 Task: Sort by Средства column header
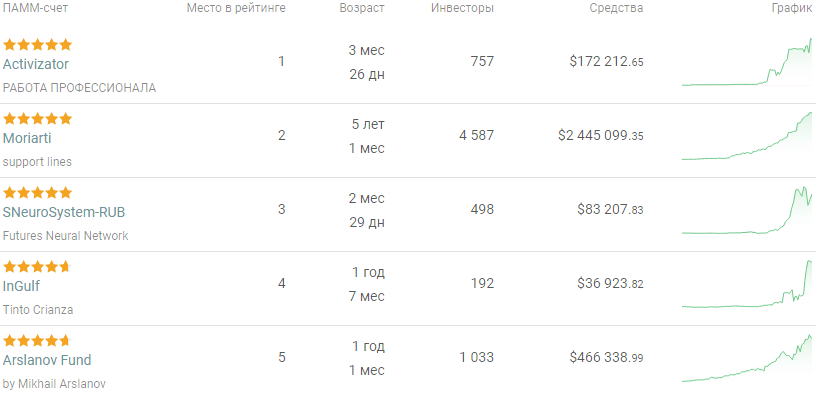616,8
